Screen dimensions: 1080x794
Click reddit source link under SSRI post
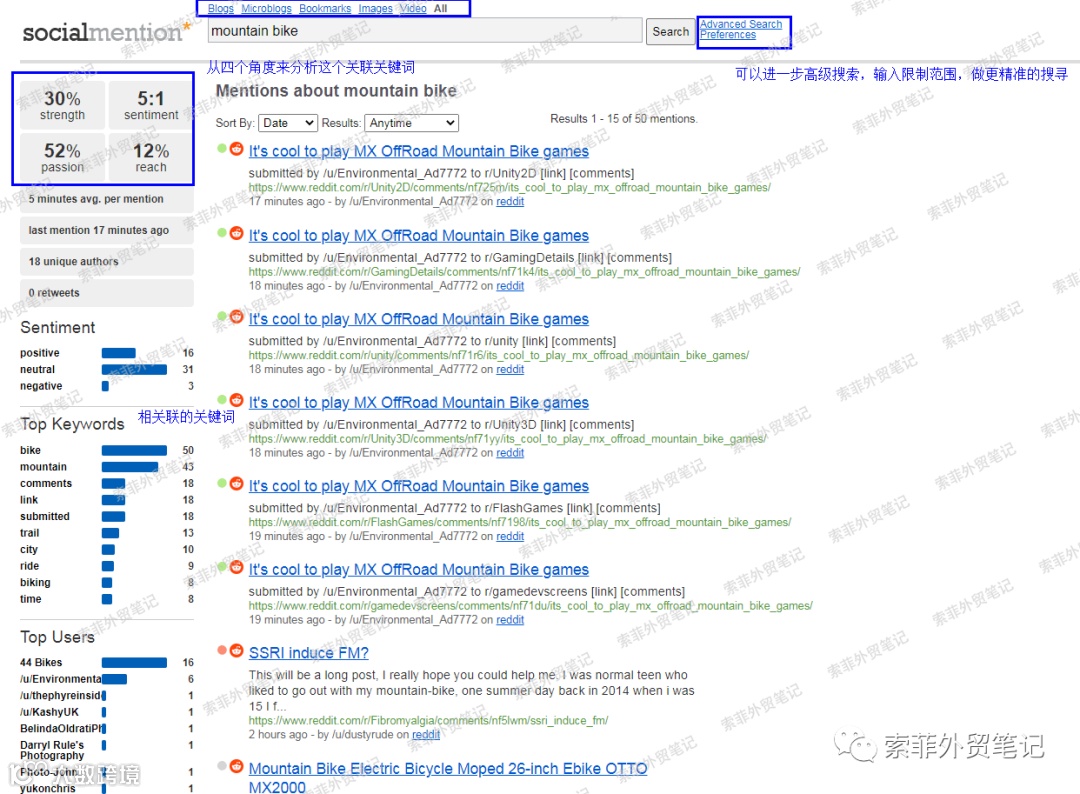(426, 735)
